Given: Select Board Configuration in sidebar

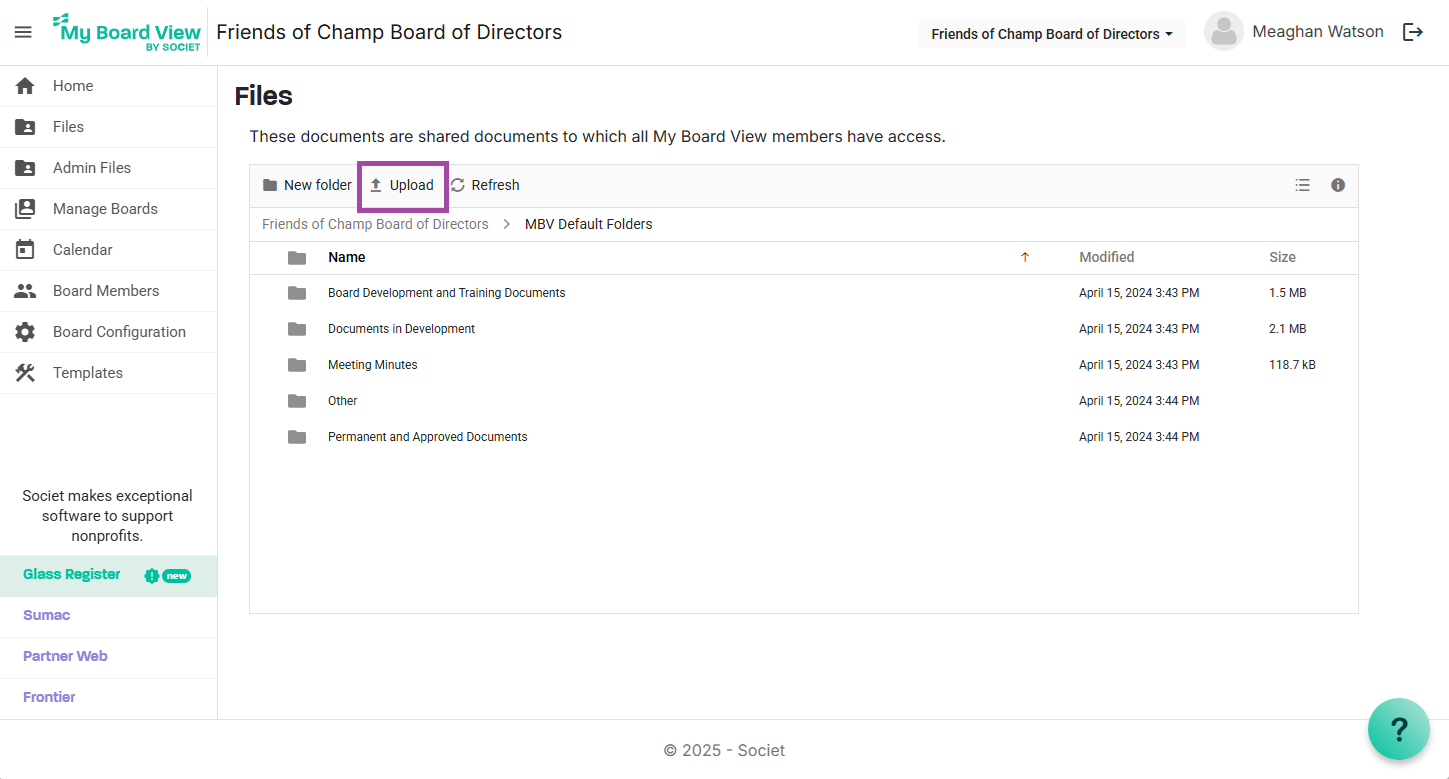Looking at the screenshot, I should [119, 332].
